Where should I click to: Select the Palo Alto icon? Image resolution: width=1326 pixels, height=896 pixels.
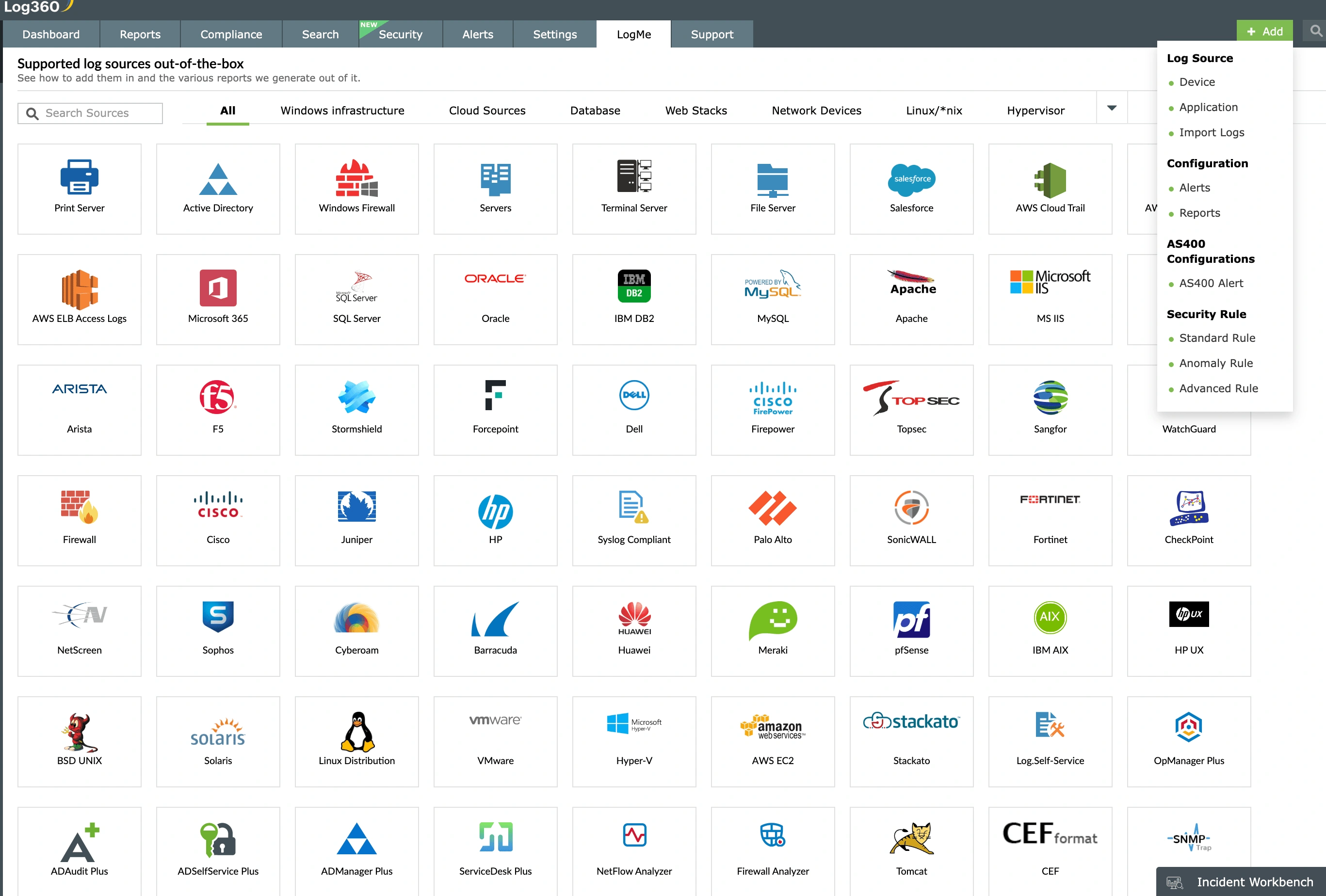(x=773, y=508)
